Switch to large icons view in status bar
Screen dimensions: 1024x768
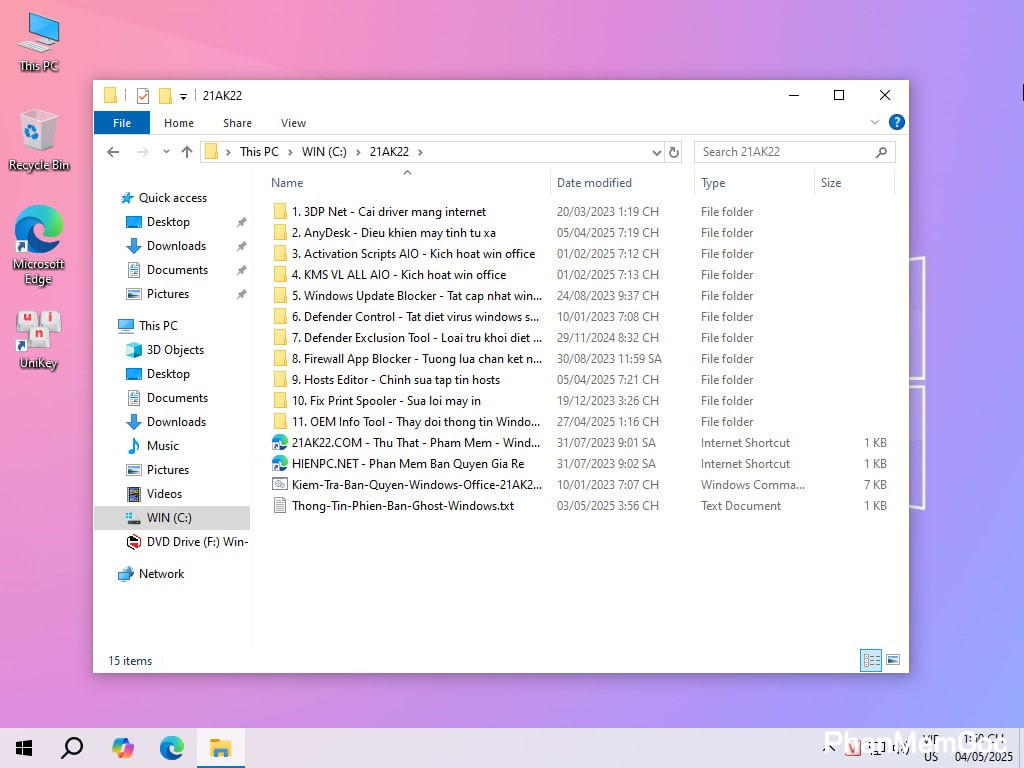tap(893, 660)
